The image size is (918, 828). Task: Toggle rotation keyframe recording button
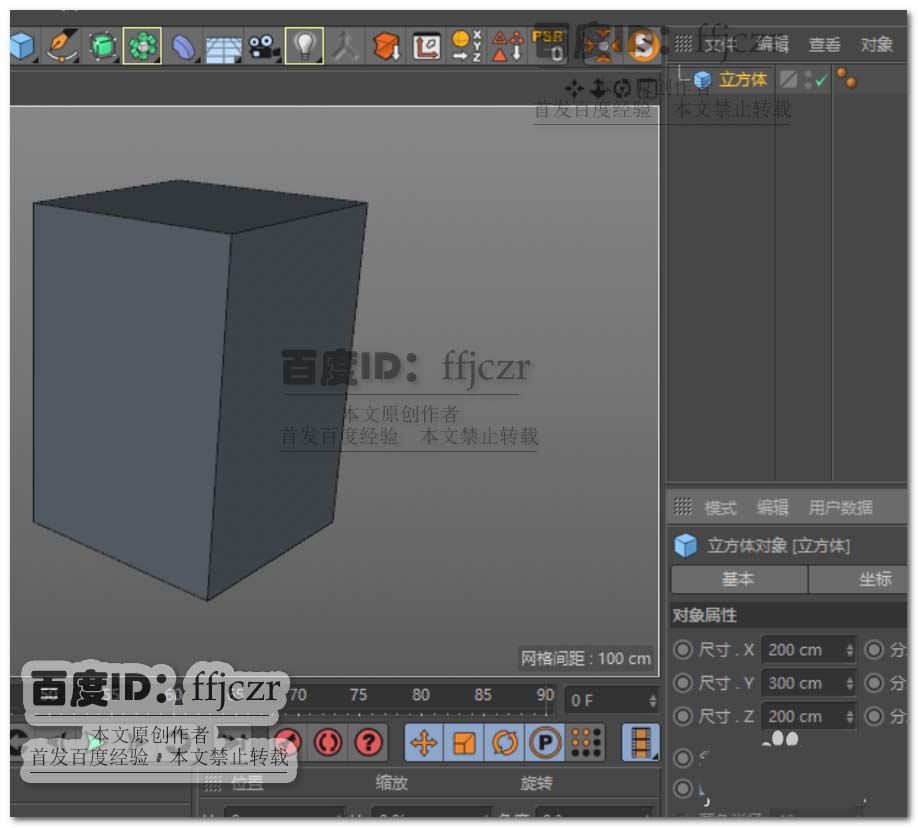505,743
